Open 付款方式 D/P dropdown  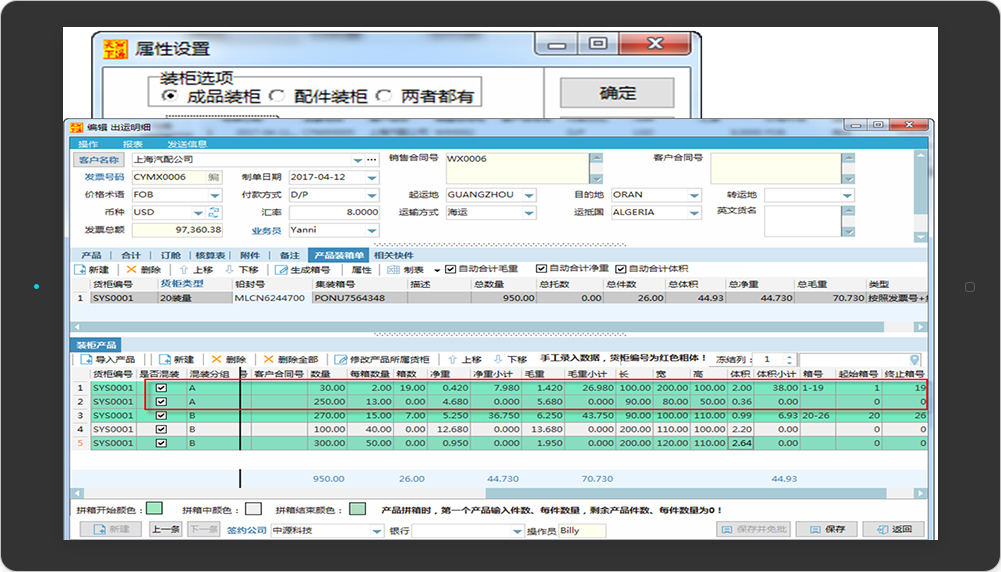pos(372,195)
